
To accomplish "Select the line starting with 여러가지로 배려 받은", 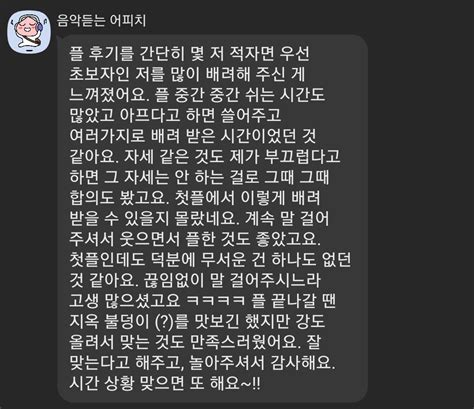I will [192, 136].
